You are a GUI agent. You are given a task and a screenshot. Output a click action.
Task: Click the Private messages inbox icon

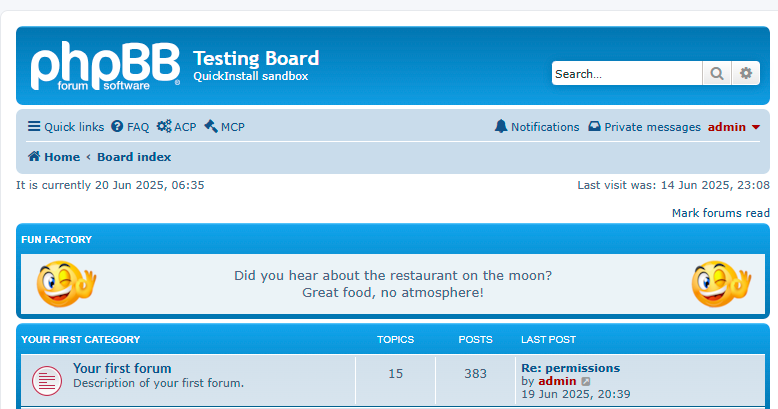tap(594, 127)
